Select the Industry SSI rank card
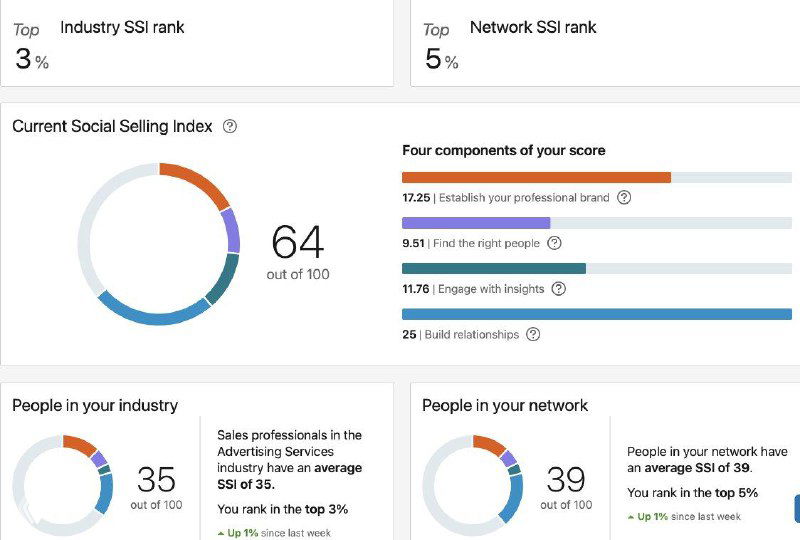 tap(196, 43)
